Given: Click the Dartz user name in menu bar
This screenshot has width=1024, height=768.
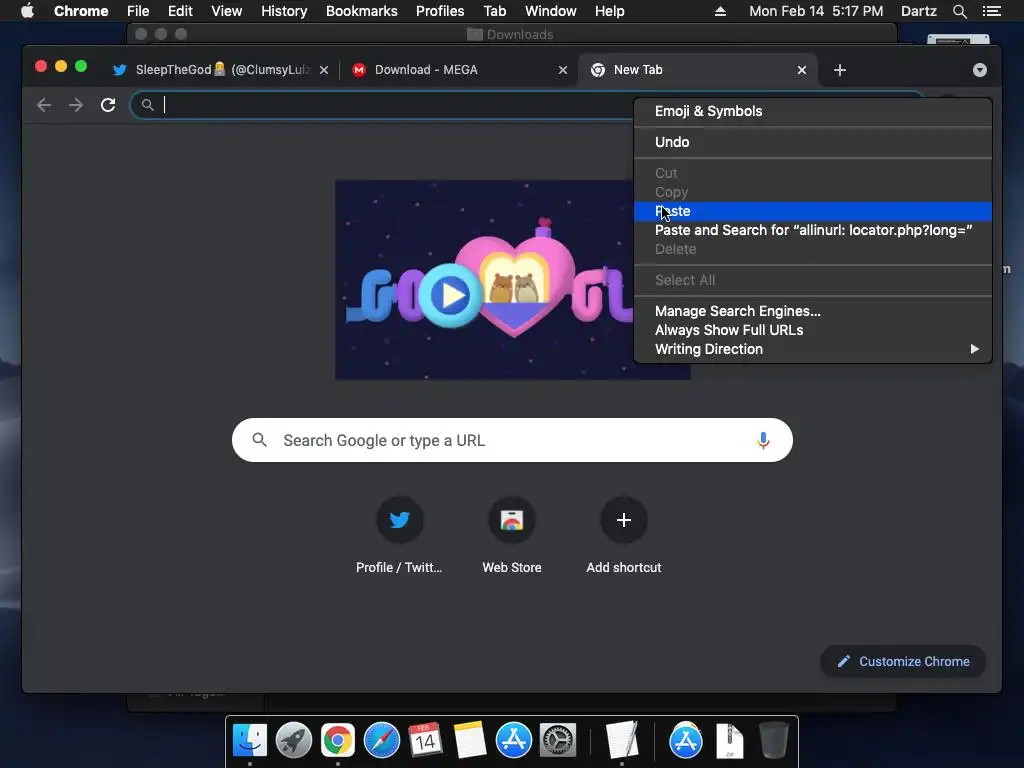Looking at the screenshot, I should pos(918,11).
